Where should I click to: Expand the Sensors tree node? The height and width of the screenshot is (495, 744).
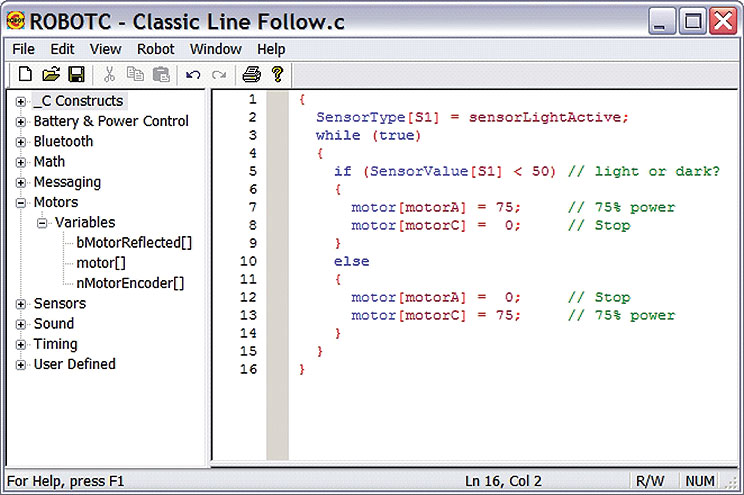point(20,304)
